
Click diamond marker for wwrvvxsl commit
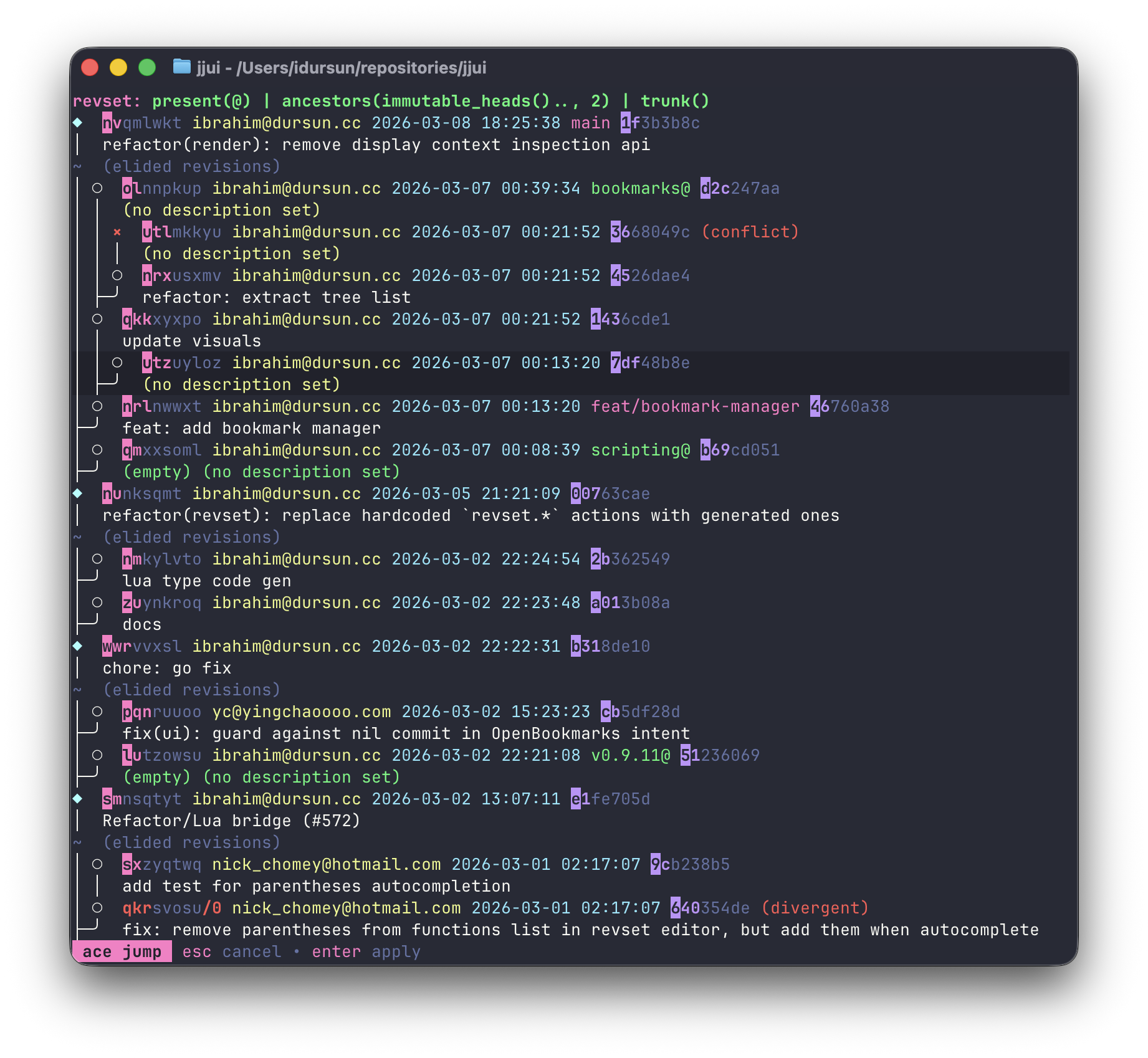pos(78,646)
